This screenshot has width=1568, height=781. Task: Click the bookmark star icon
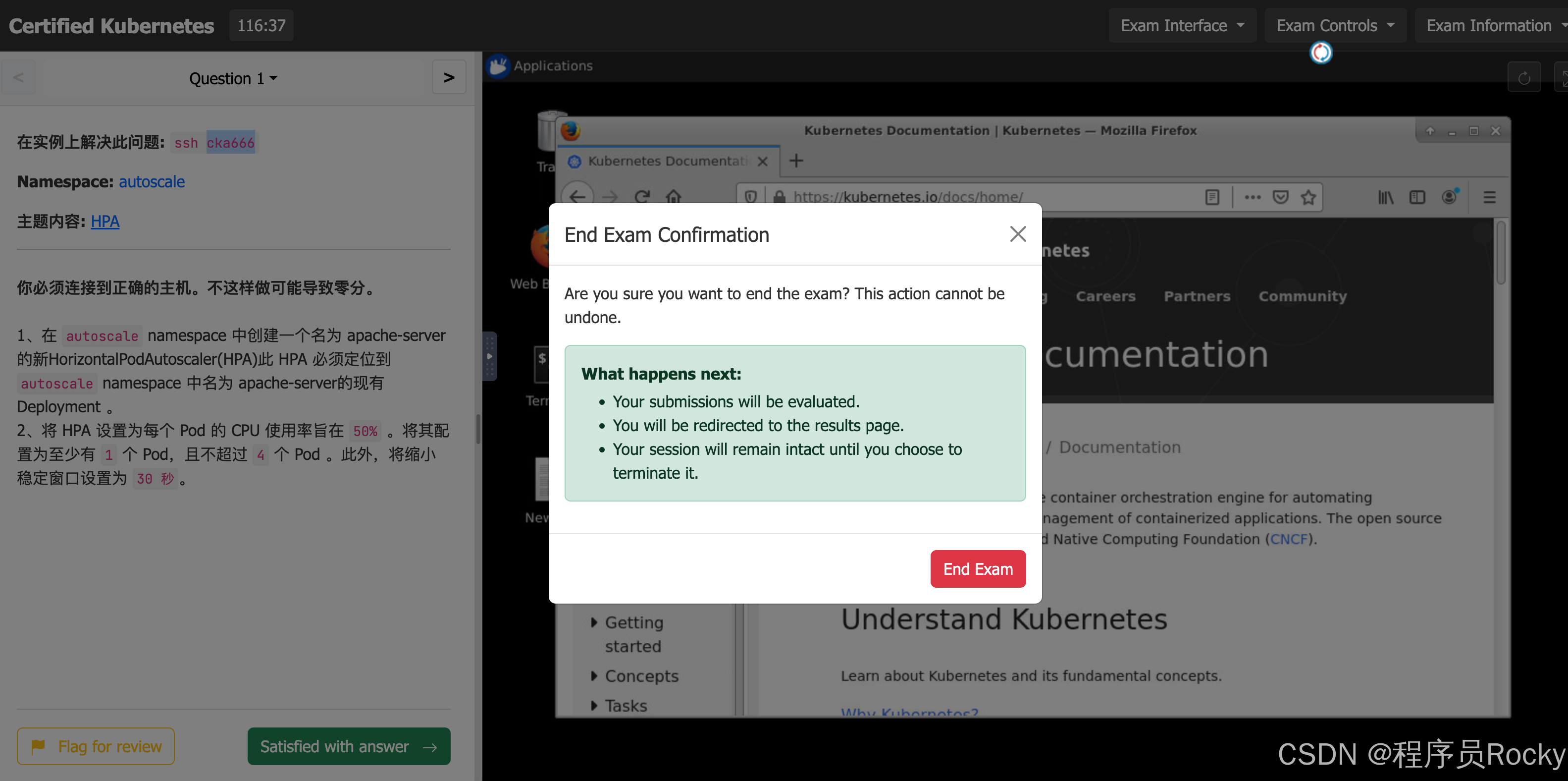pos(1308,197)
